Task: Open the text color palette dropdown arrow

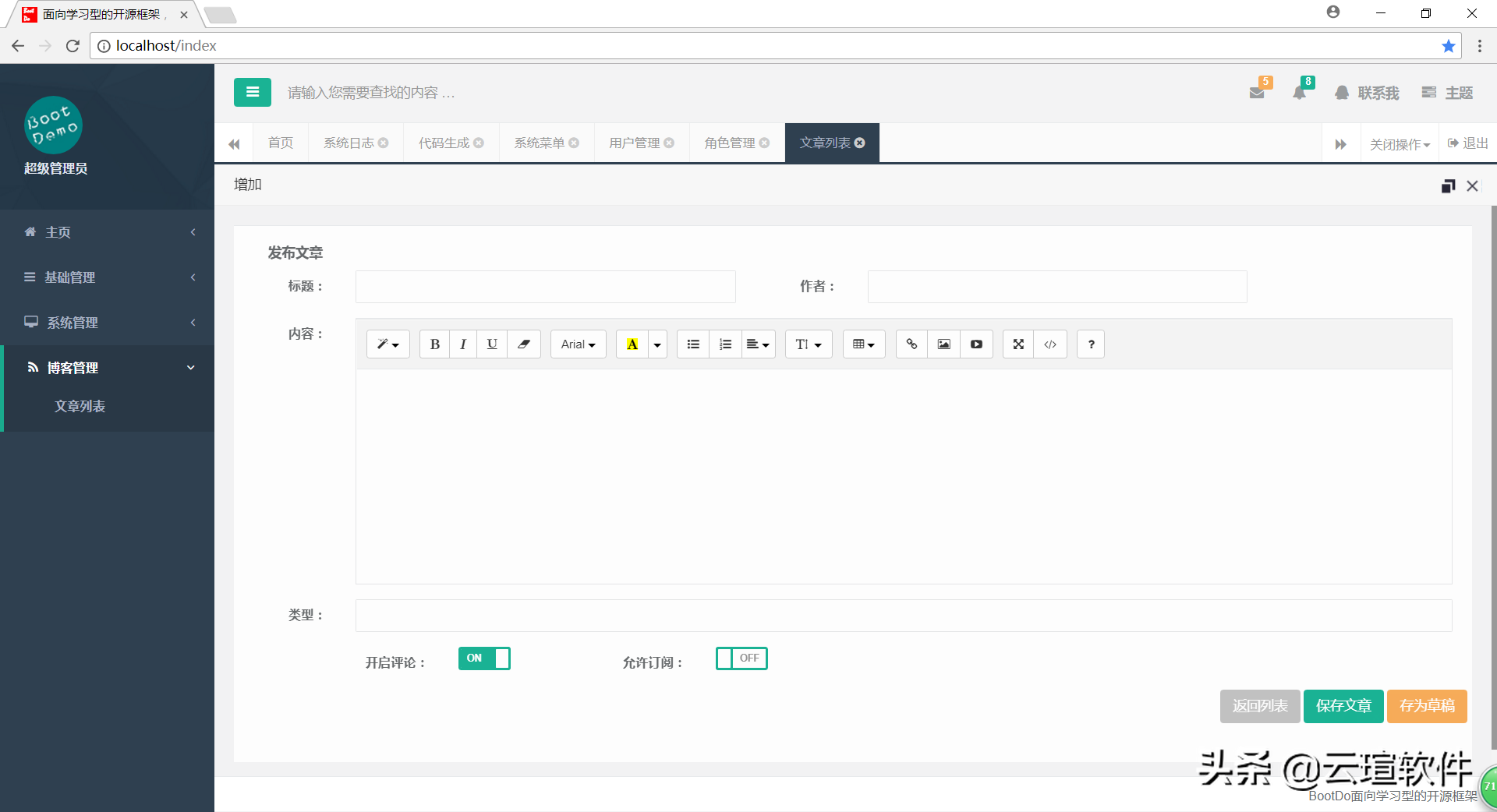Action: tap(657, 344)
